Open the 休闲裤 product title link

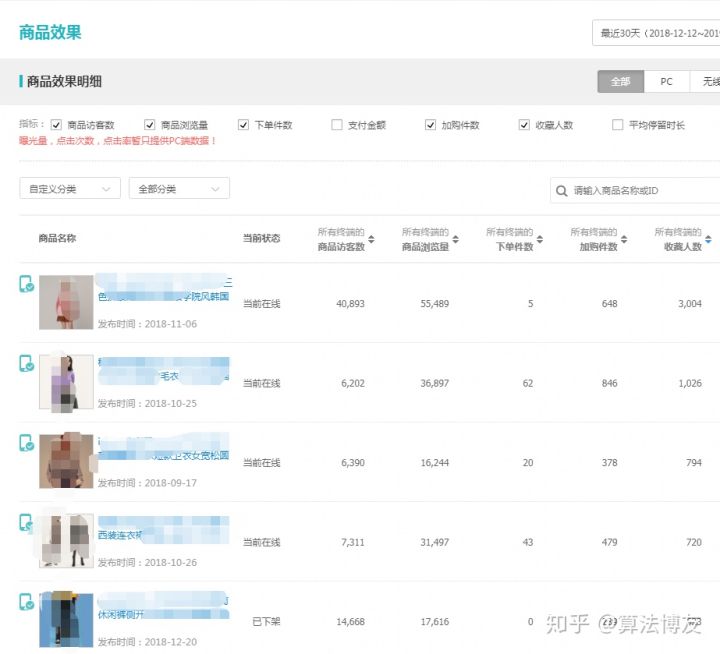(x=122, y=613)
